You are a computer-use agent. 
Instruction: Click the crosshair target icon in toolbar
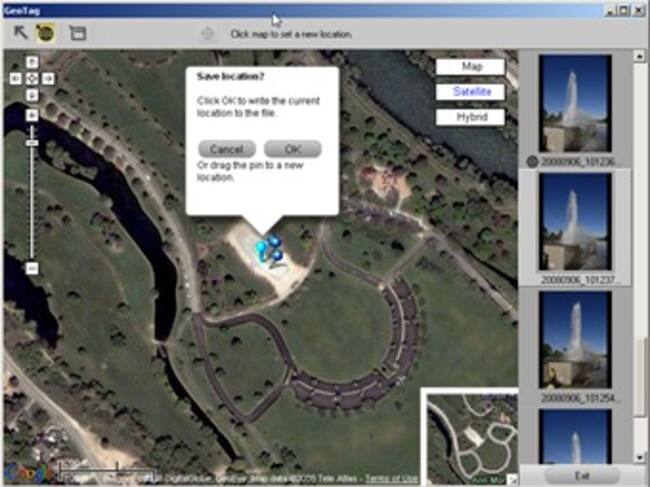tap(208, 33)
